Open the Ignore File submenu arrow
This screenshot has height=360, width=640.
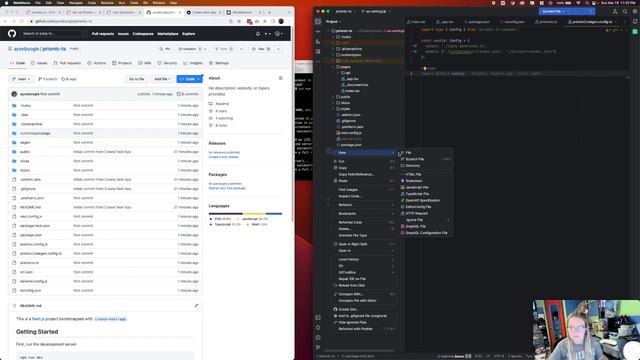click(449, 220)
